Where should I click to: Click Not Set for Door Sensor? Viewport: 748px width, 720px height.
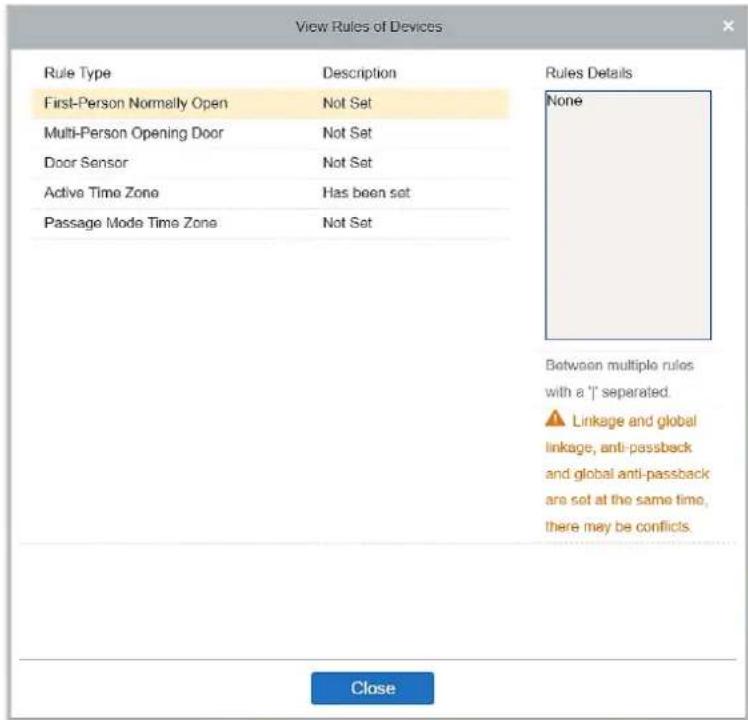click(347, 163)
